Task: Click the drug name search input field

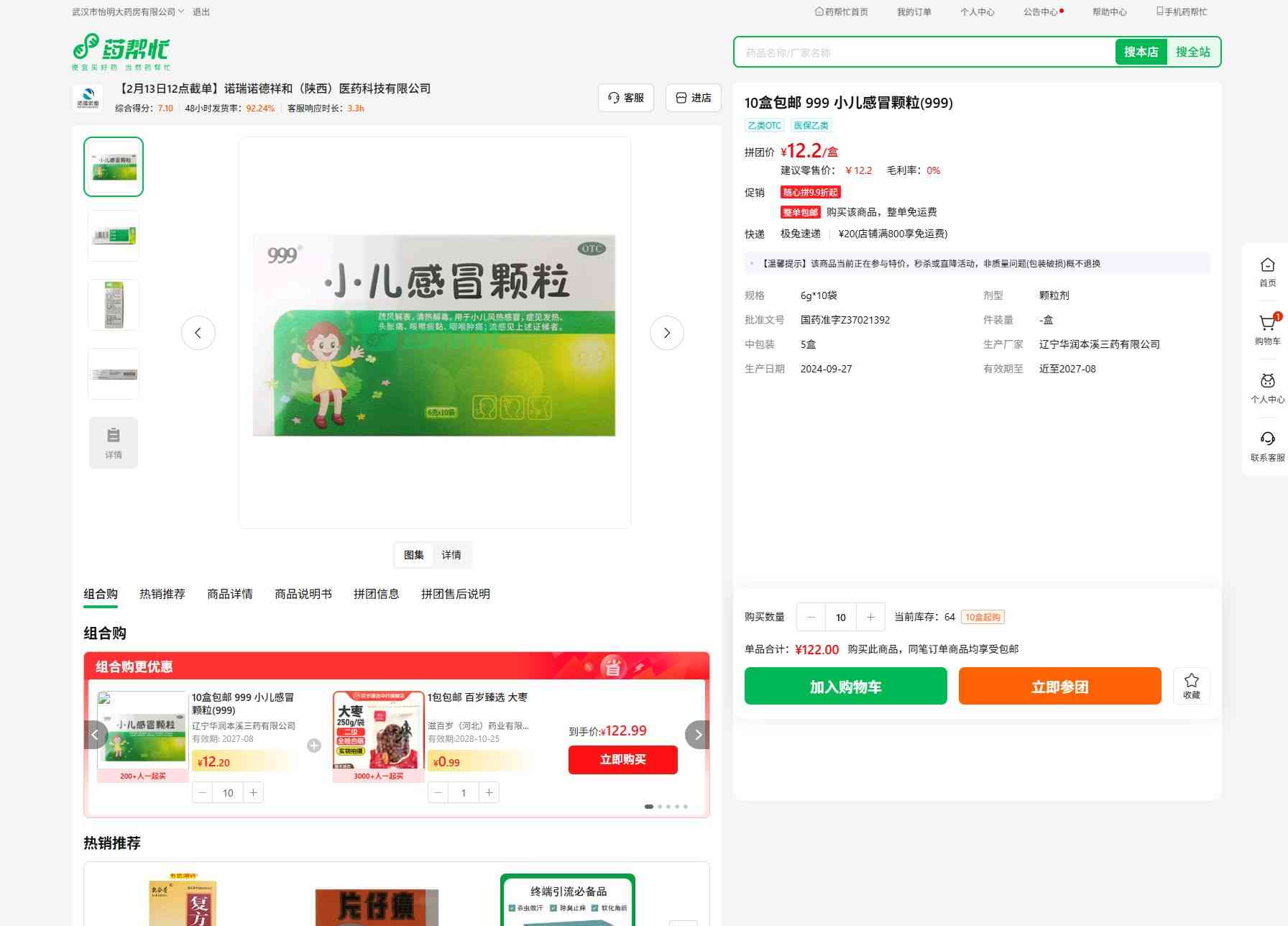Action: (x=924, y=52)
